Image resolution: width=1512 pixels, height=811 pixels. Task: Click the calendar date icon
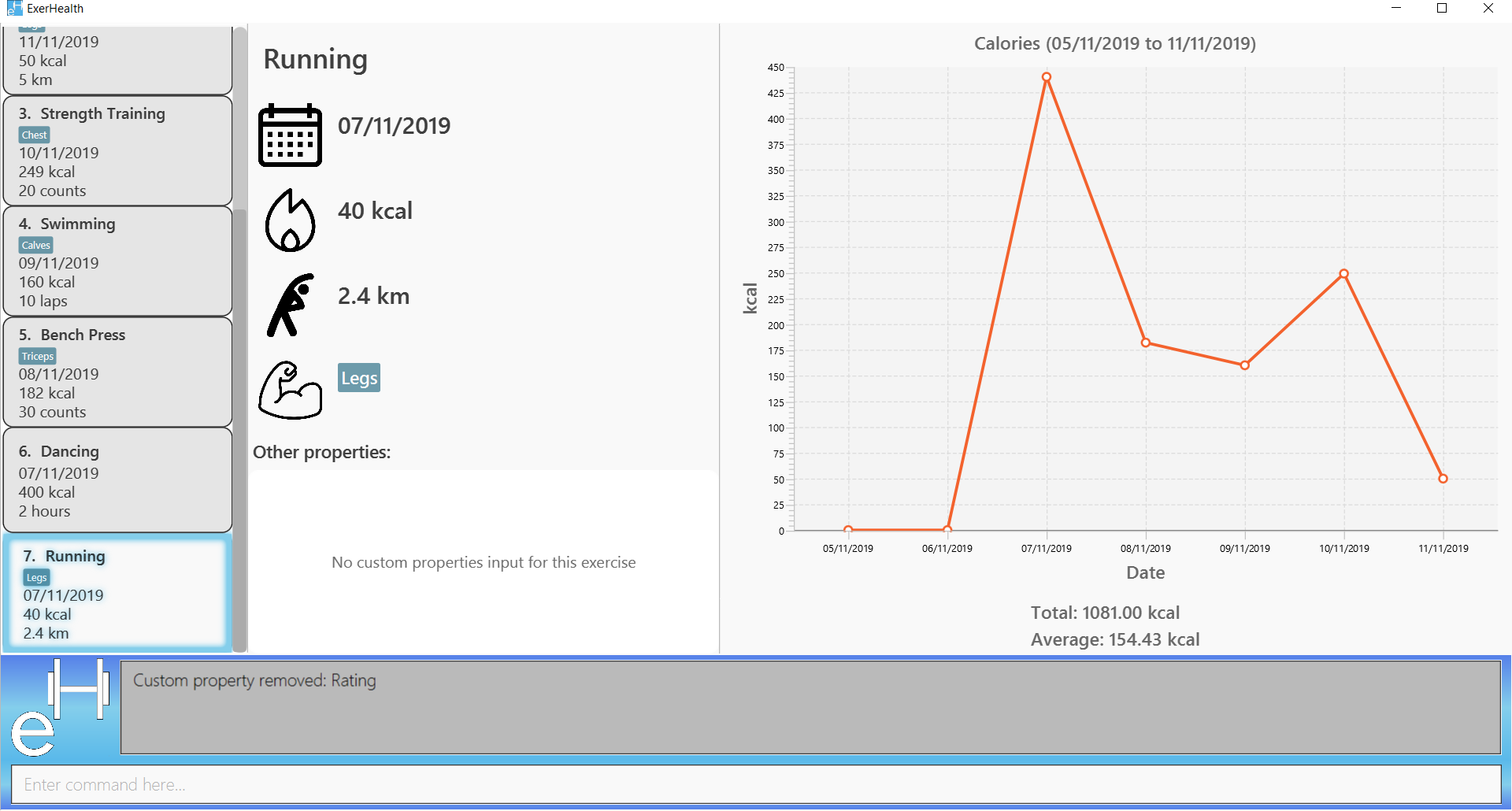pyautogui.click(x=290, y=135)
